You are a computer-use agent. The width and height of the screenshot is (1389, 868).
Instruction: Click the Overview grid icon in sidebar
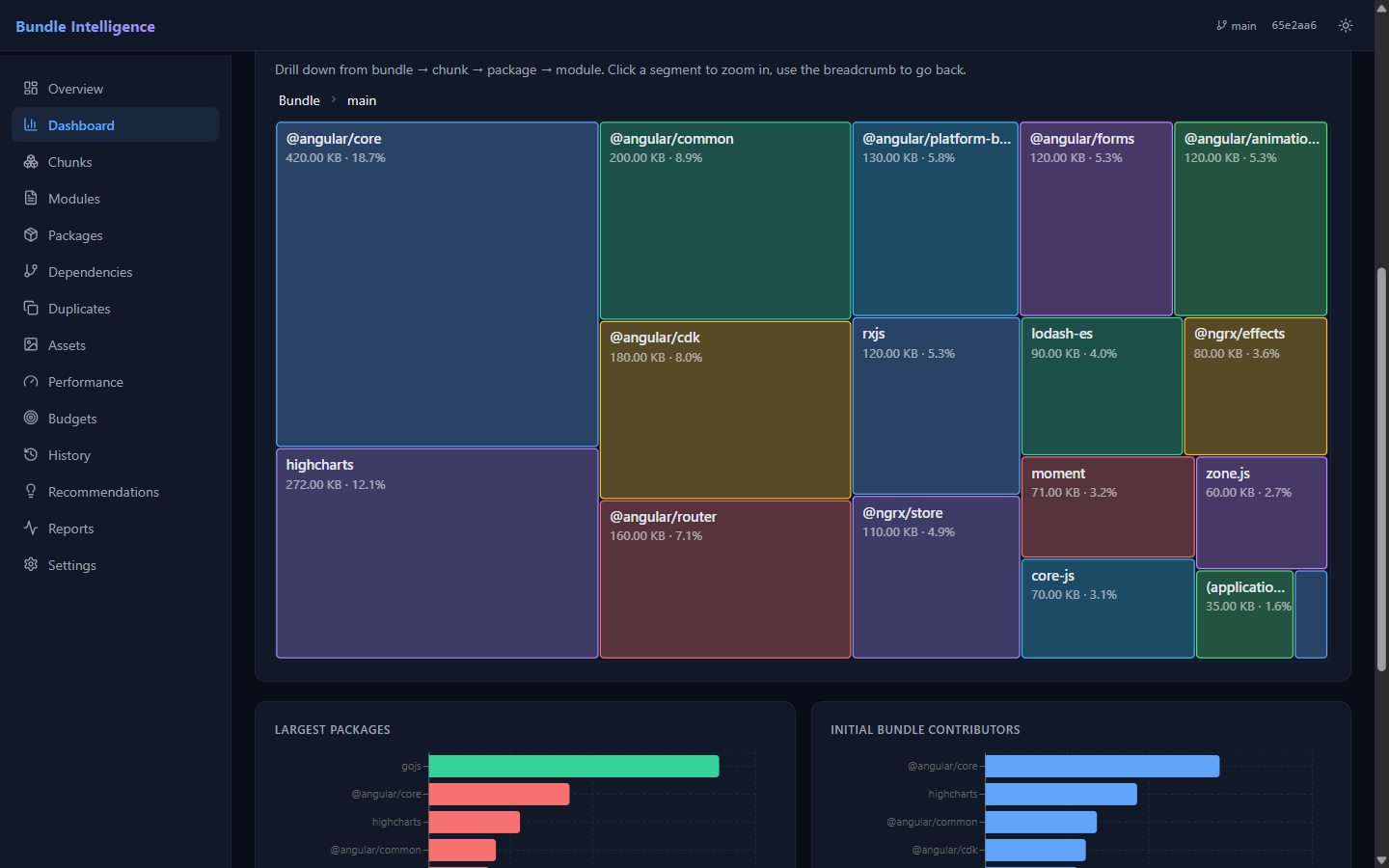click(31, 88)
